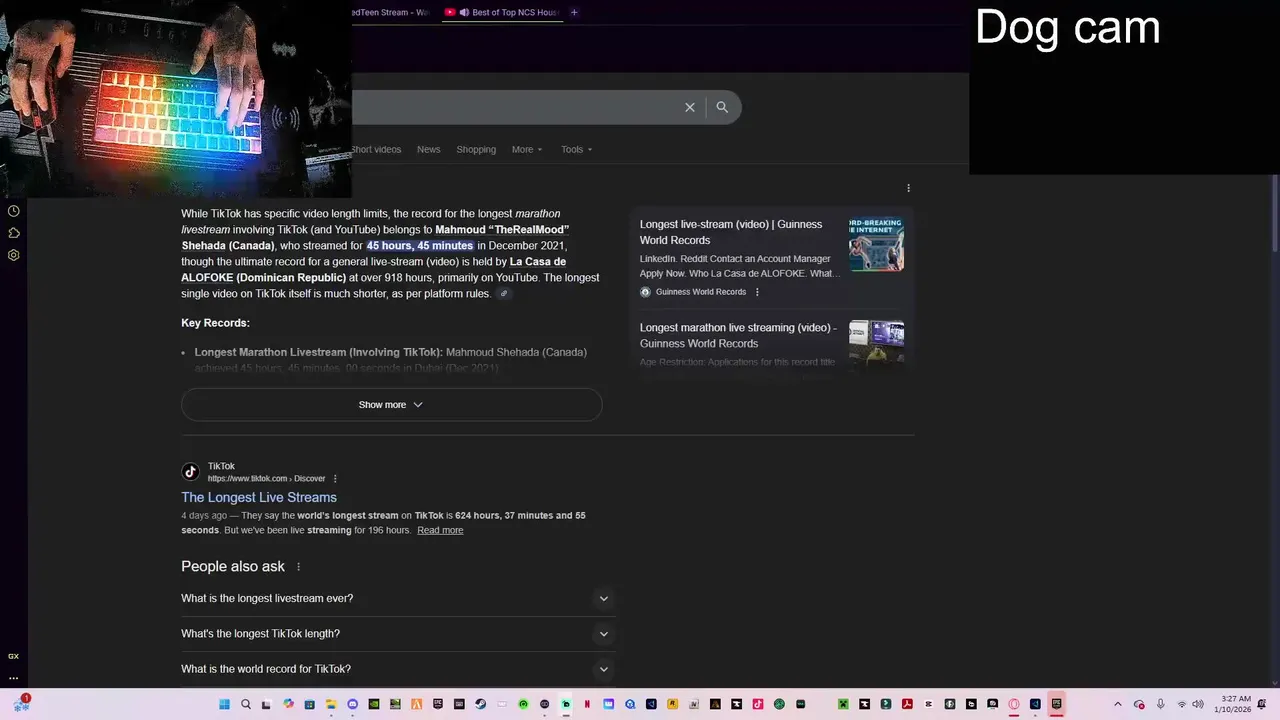Open Settings gear in browser sidebar

(14, 255)
